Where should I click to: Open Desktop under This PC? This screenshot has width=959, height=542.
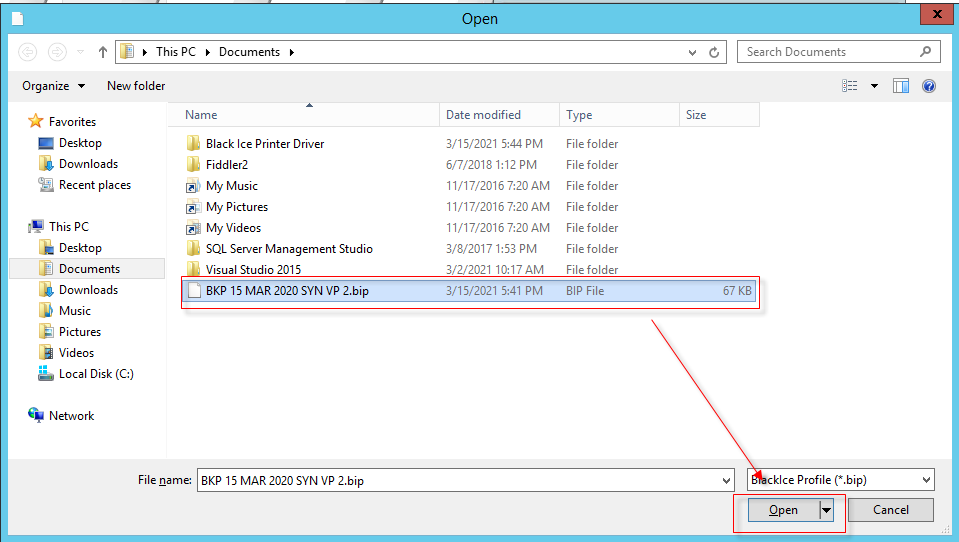pyautogui.click(x=80, y=248)
